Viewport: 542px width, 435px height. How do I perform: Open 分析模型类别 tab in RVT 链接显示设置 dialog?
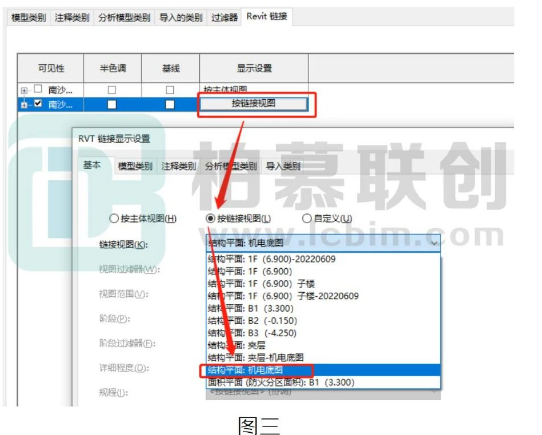click(231, 166)
